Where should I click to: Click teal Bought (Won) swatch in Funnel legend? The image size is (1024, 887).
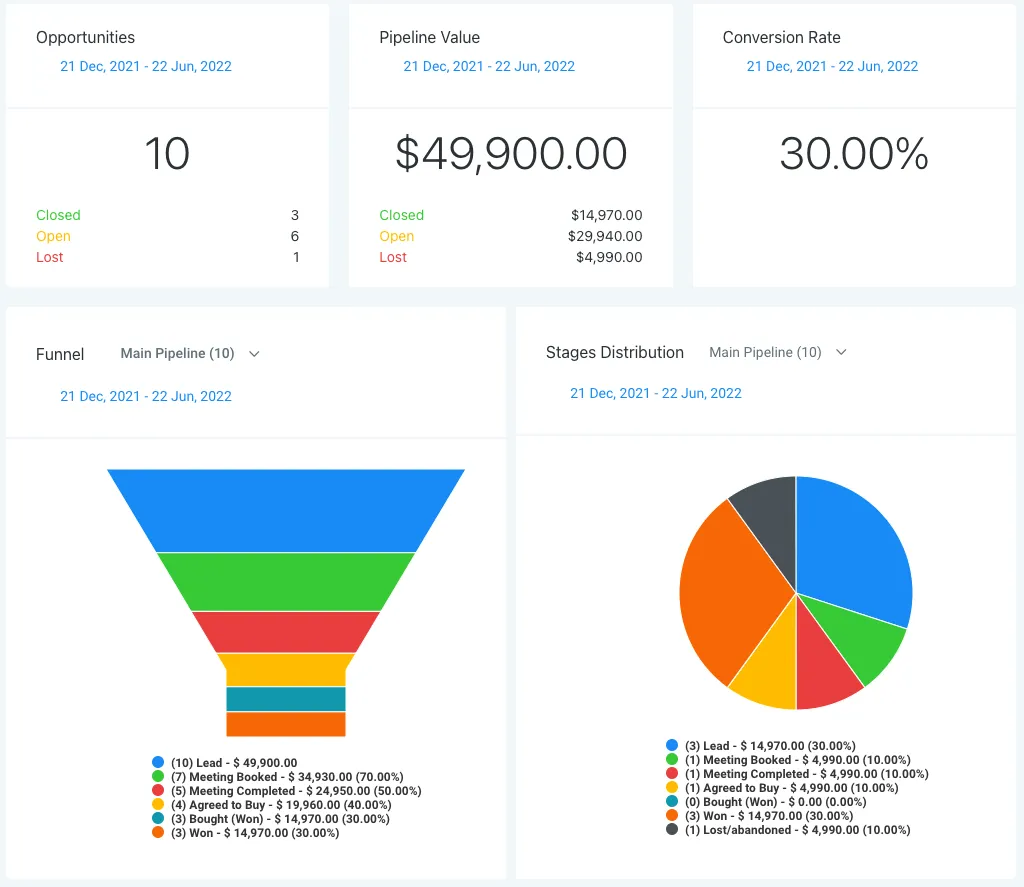coord(157,818)
